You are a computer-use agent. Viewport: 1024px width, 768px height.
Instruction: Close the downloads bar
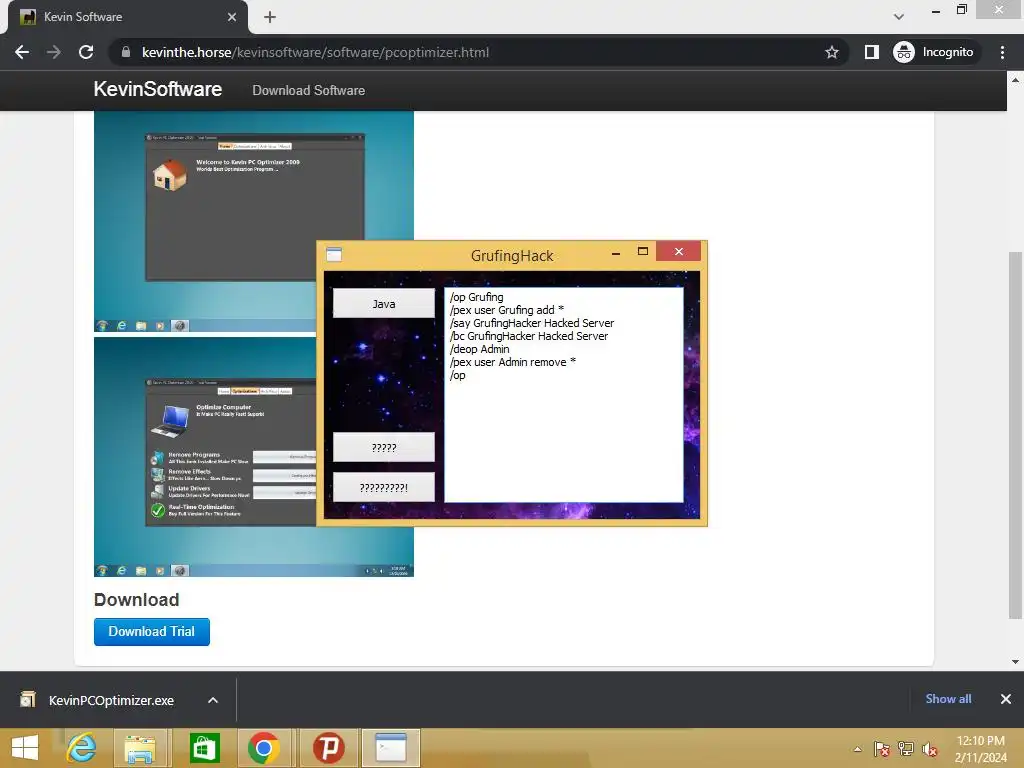tap(1006, 699)
